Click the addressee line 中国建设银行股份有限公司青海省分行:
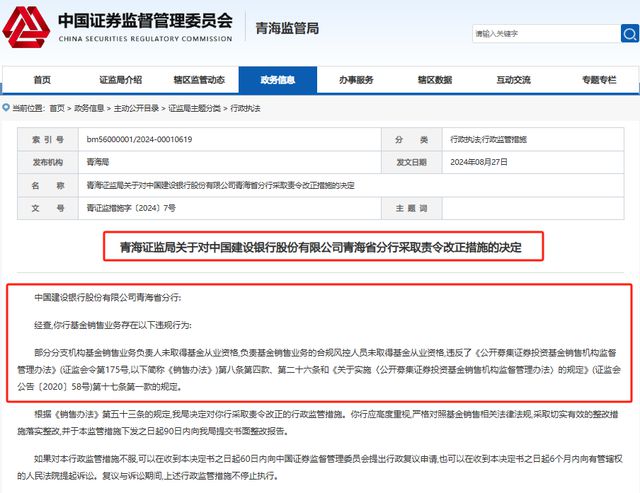The width and height of the screenshot is (640, 493). pos(108,298)
